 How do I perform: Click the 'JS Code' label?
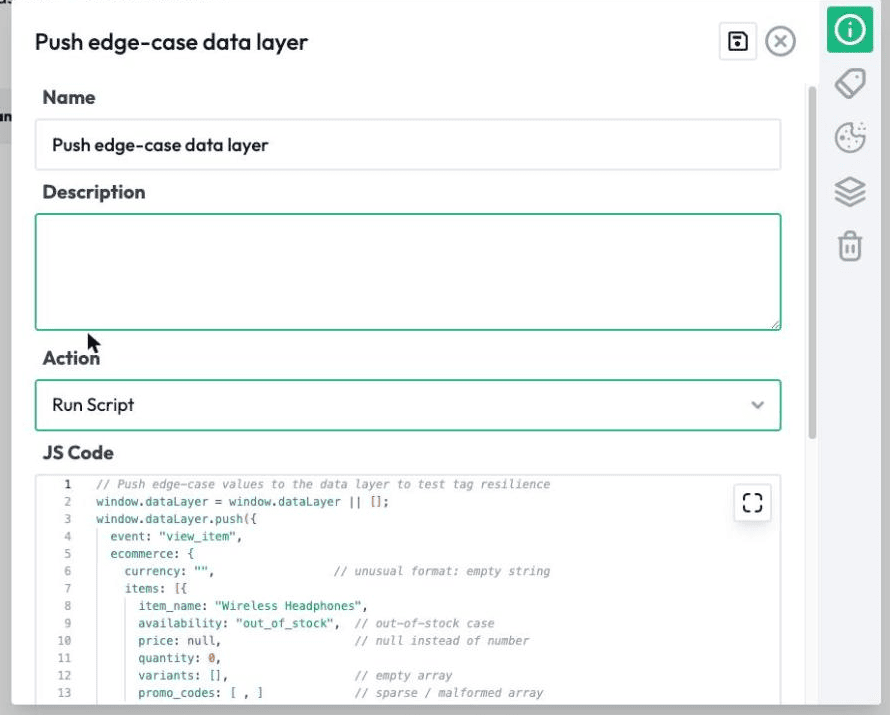(x=78, y=453)
